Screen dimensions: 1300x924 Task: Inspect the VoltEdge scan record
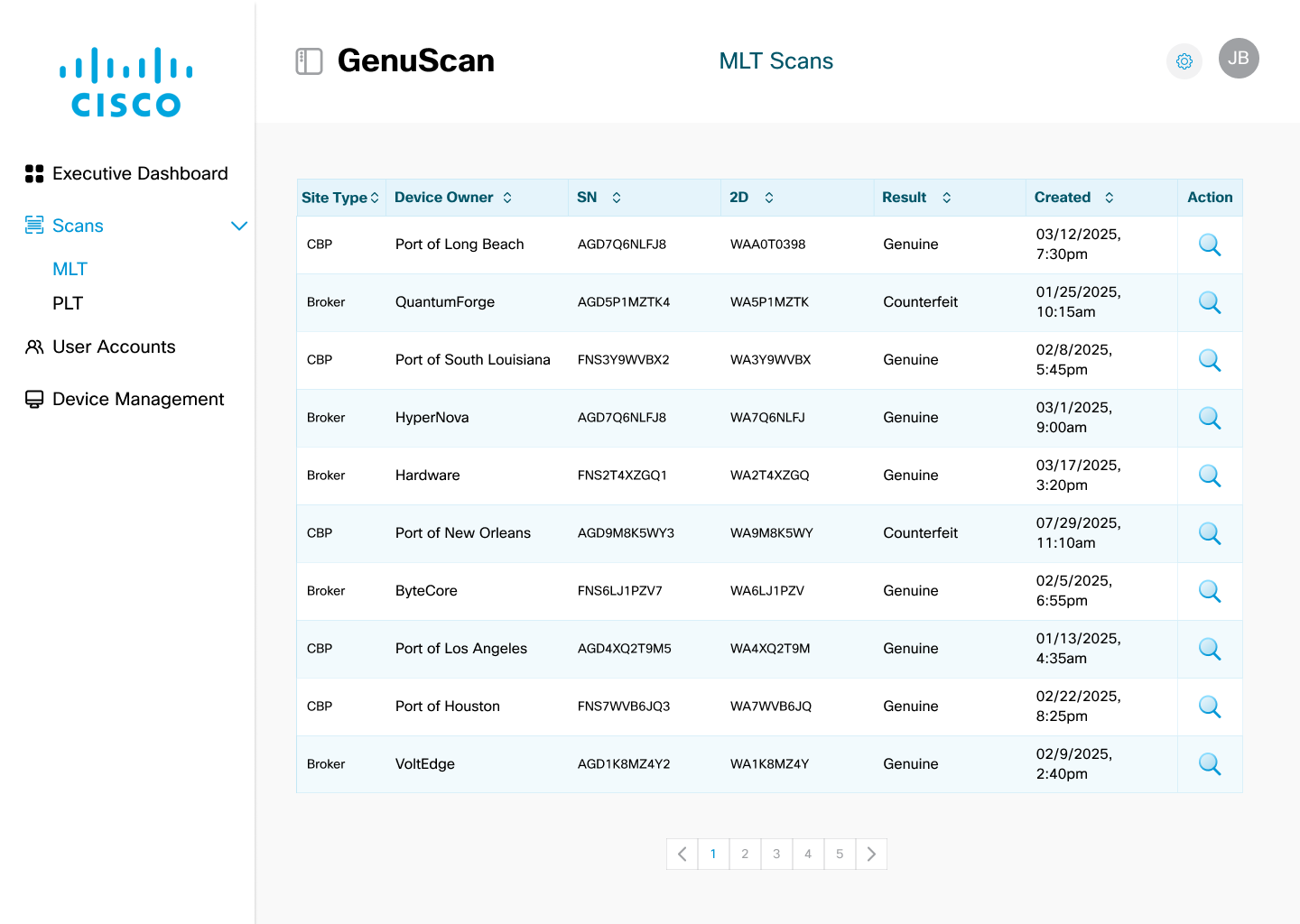[x=1210, y=764]
